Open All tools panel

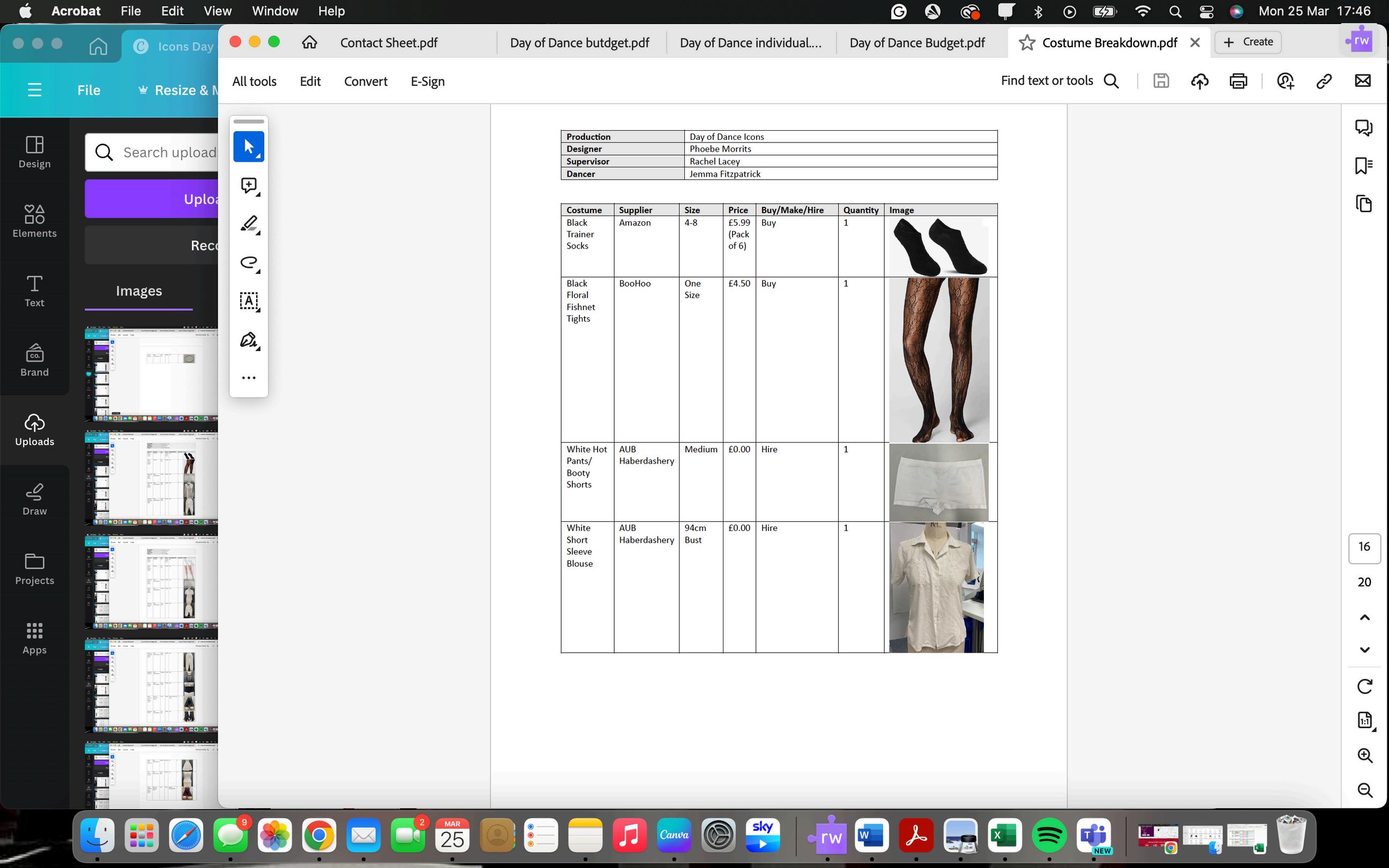coord(253,81)
